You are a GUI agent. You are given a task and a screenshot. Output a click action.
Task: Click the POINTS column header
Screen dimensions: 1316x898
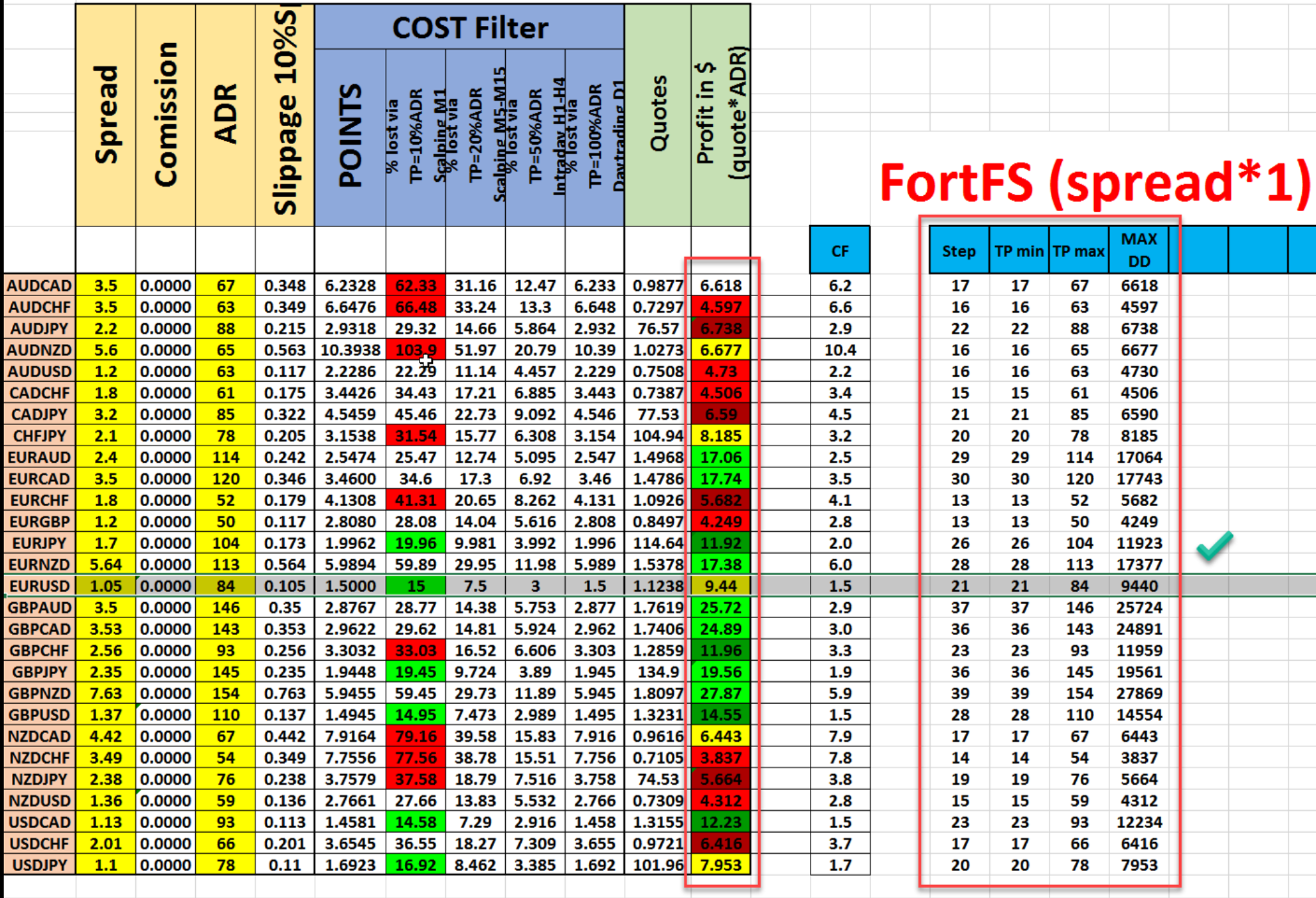click(x=350, y=137)
